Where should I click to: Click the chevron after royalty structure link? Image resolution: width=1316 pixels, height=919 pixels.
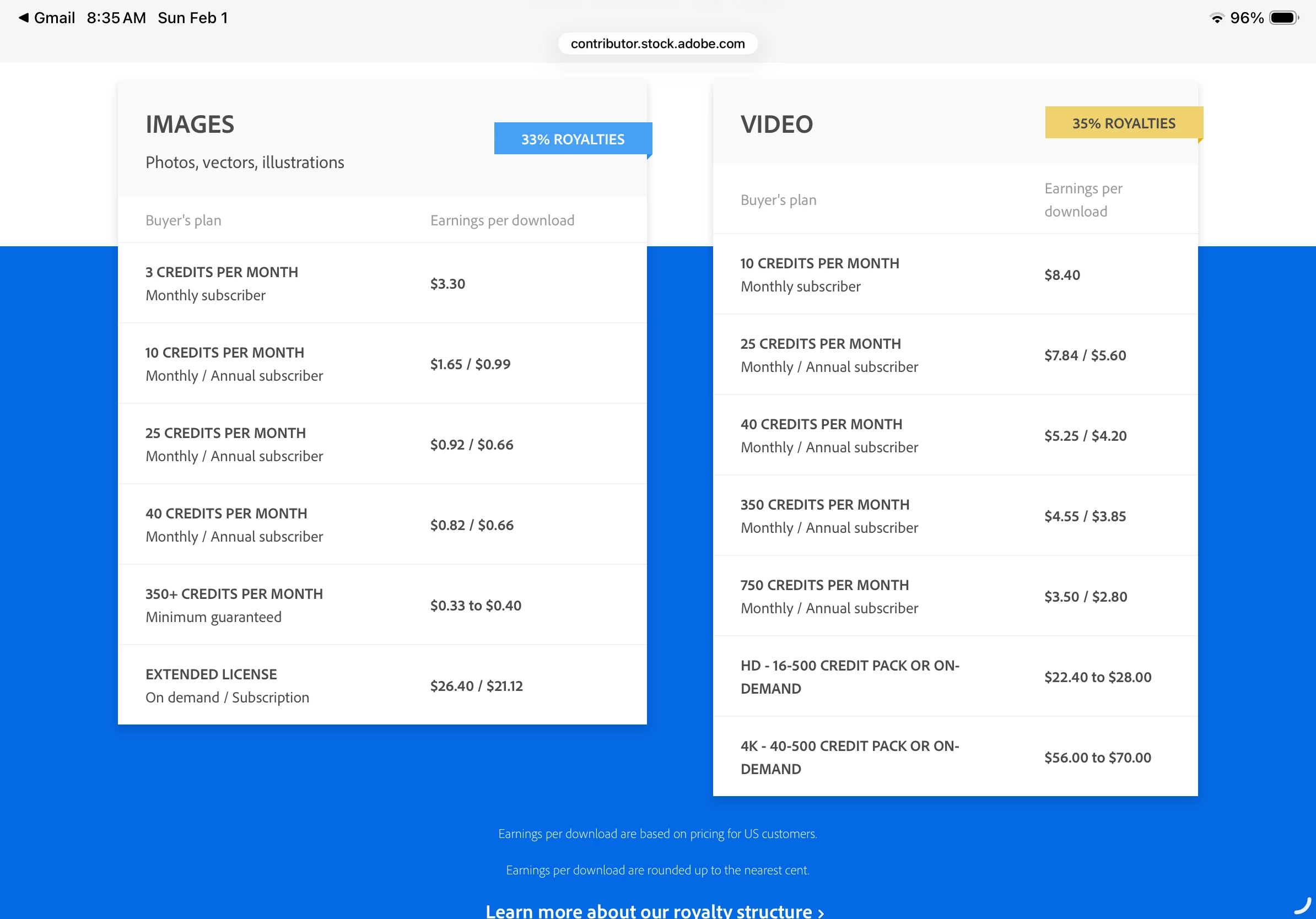(821, 912)
